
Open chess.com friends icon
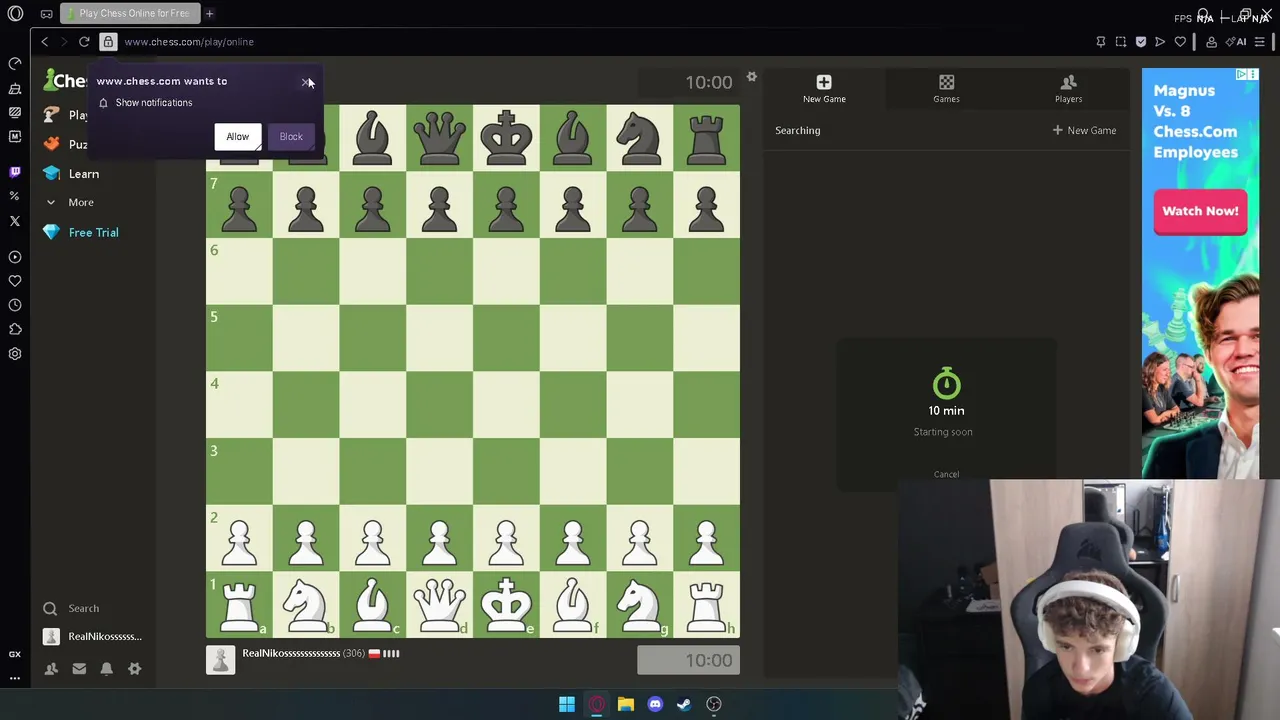coord(51,669)
